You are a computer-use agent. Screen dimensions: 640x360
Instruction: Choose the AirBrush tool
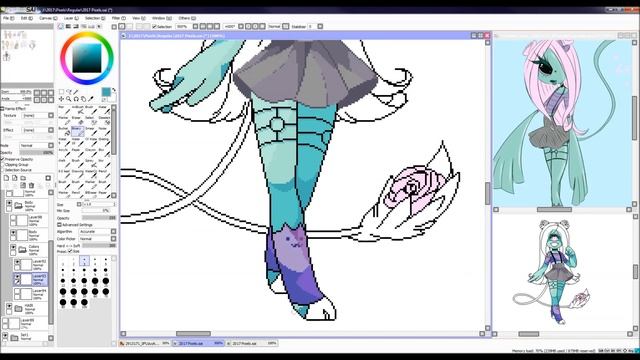pos(78,109)
